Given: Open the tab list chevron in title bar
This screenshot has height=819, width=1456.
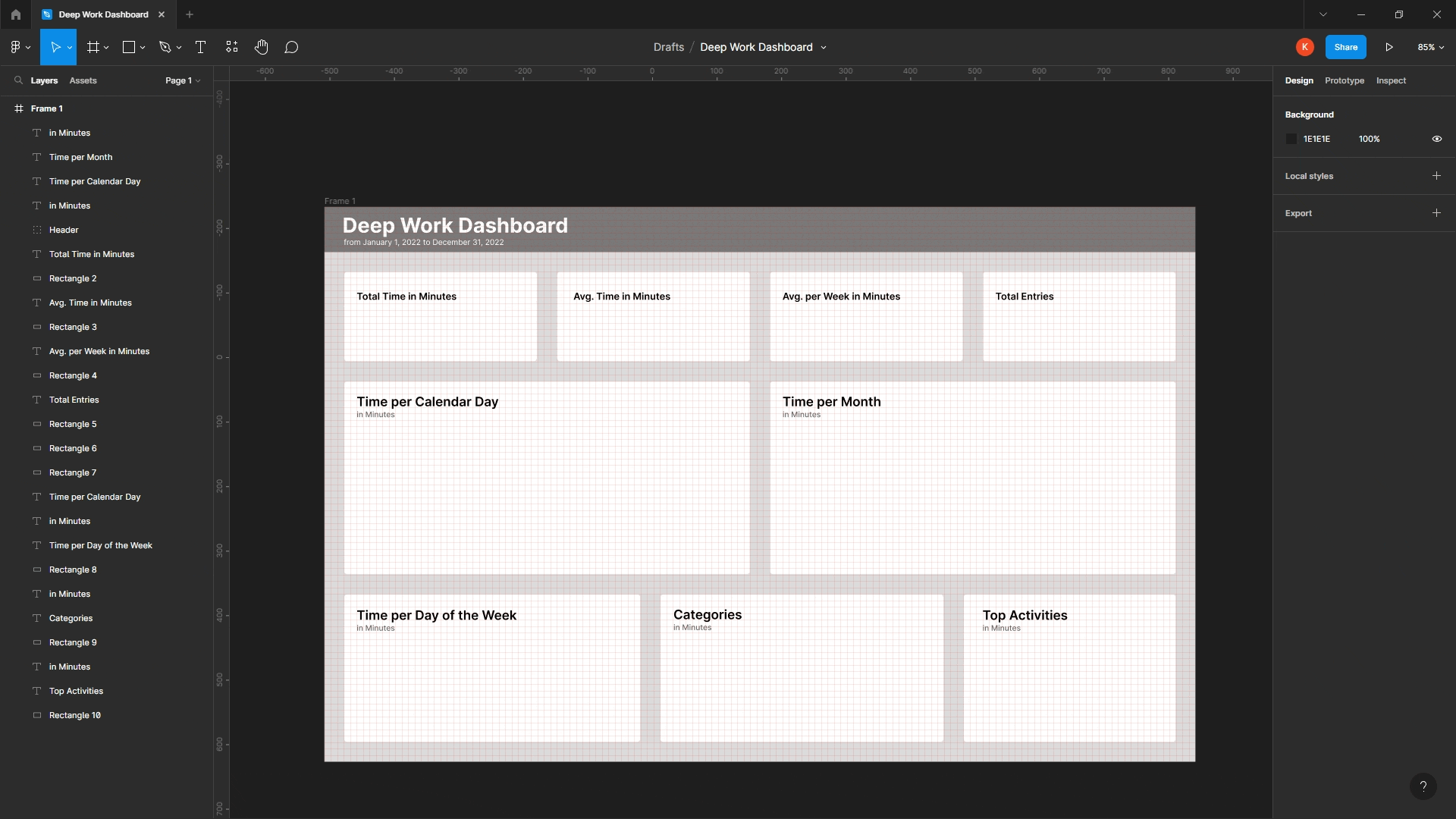Looking at the screenshot, I should (1323, 14).
